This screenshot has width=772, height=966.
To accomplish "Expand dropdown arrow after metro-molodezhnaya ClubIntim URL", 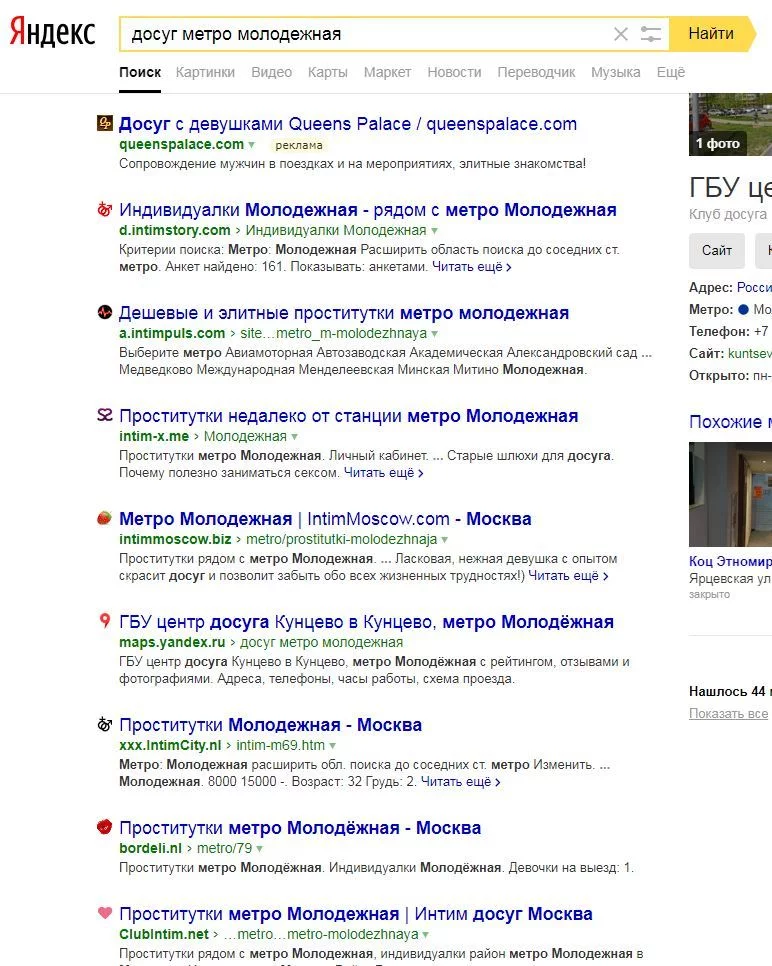I will coord(426,934).
